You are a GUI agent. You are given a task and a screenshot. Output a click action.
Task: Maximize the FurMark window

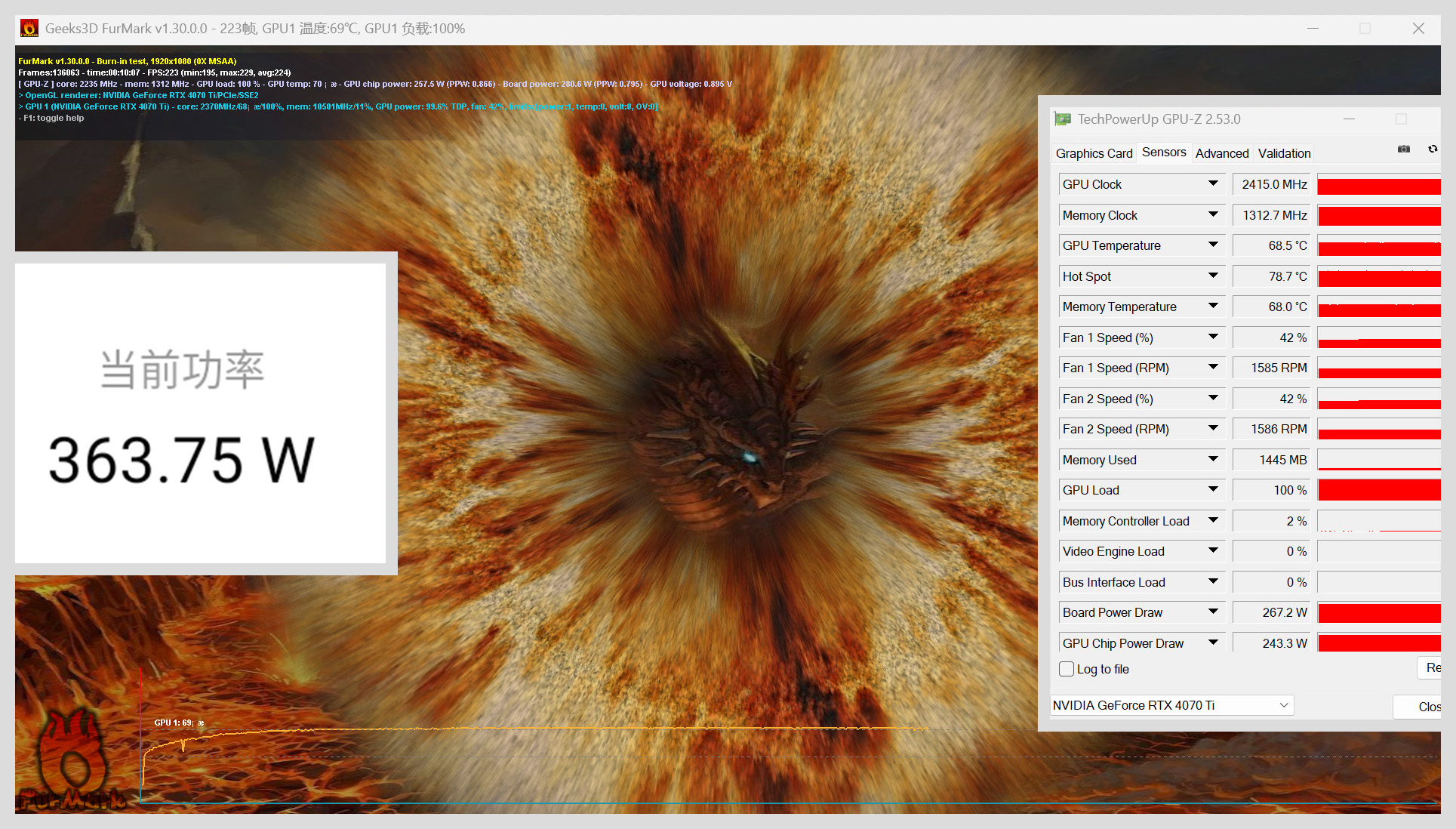coord(1365,29)
